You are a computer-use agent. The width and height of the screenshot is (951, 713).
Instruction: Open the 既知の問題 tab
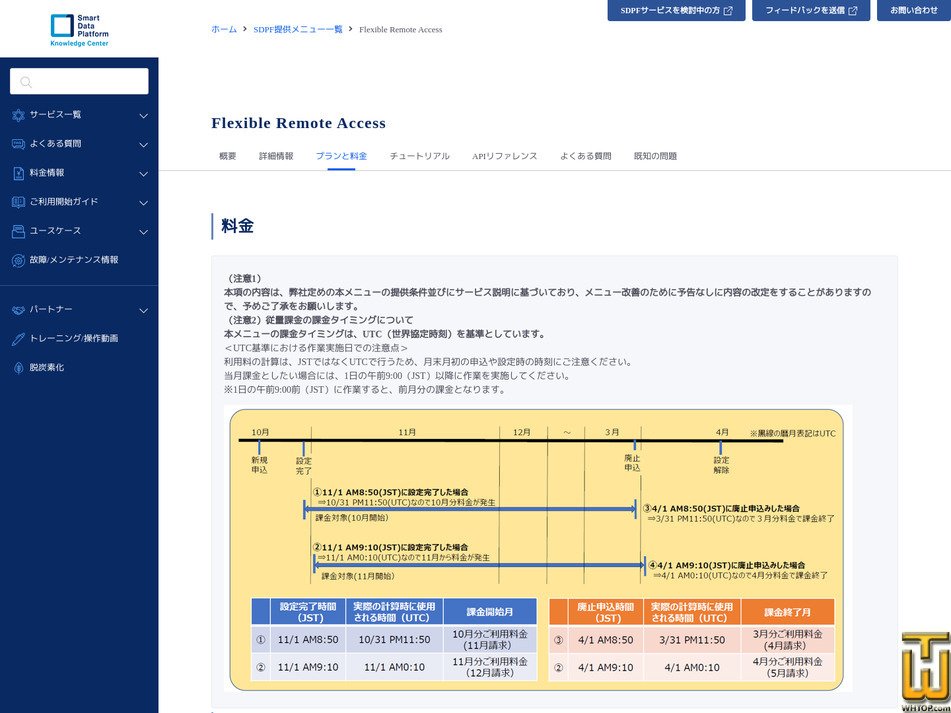[x=655, y=156]
